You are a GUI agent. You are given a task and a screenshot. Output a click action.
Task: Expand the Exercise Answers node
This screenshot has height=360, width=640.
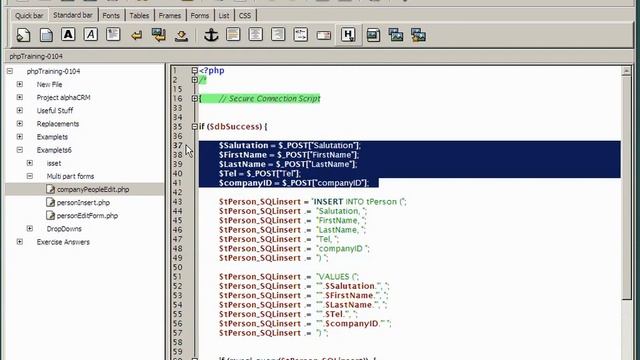(x=20, y=242)
